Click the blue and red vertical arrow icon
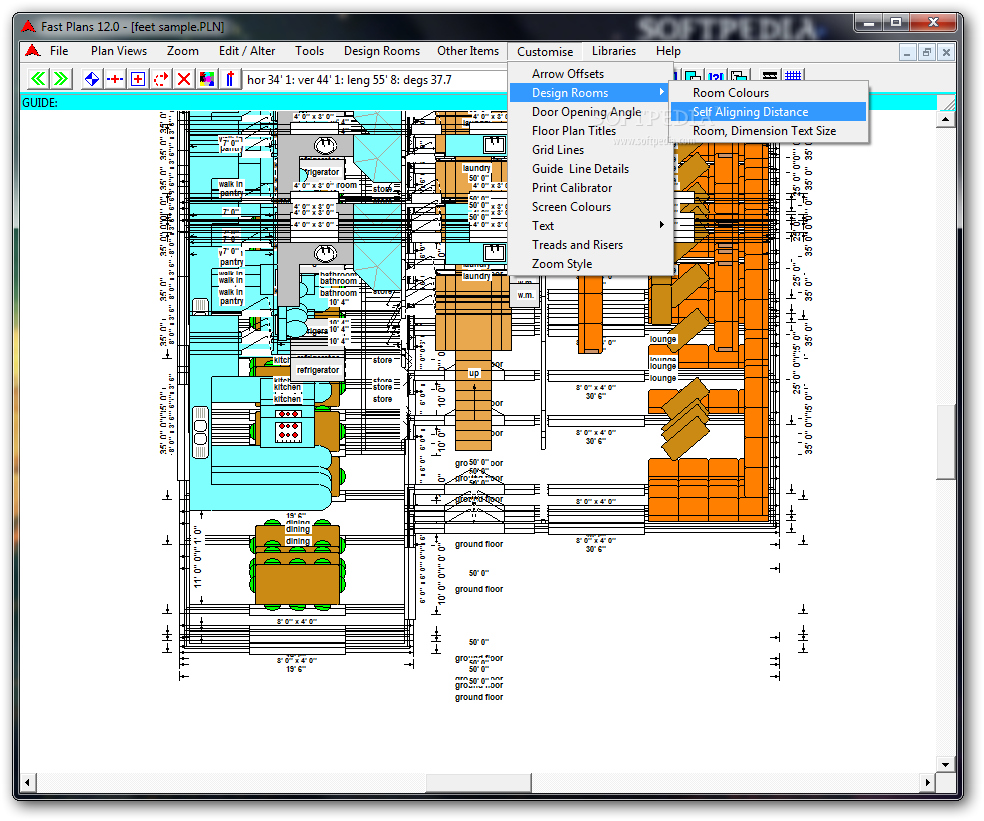Screen dimensions: 984x821 pos(230,79)
